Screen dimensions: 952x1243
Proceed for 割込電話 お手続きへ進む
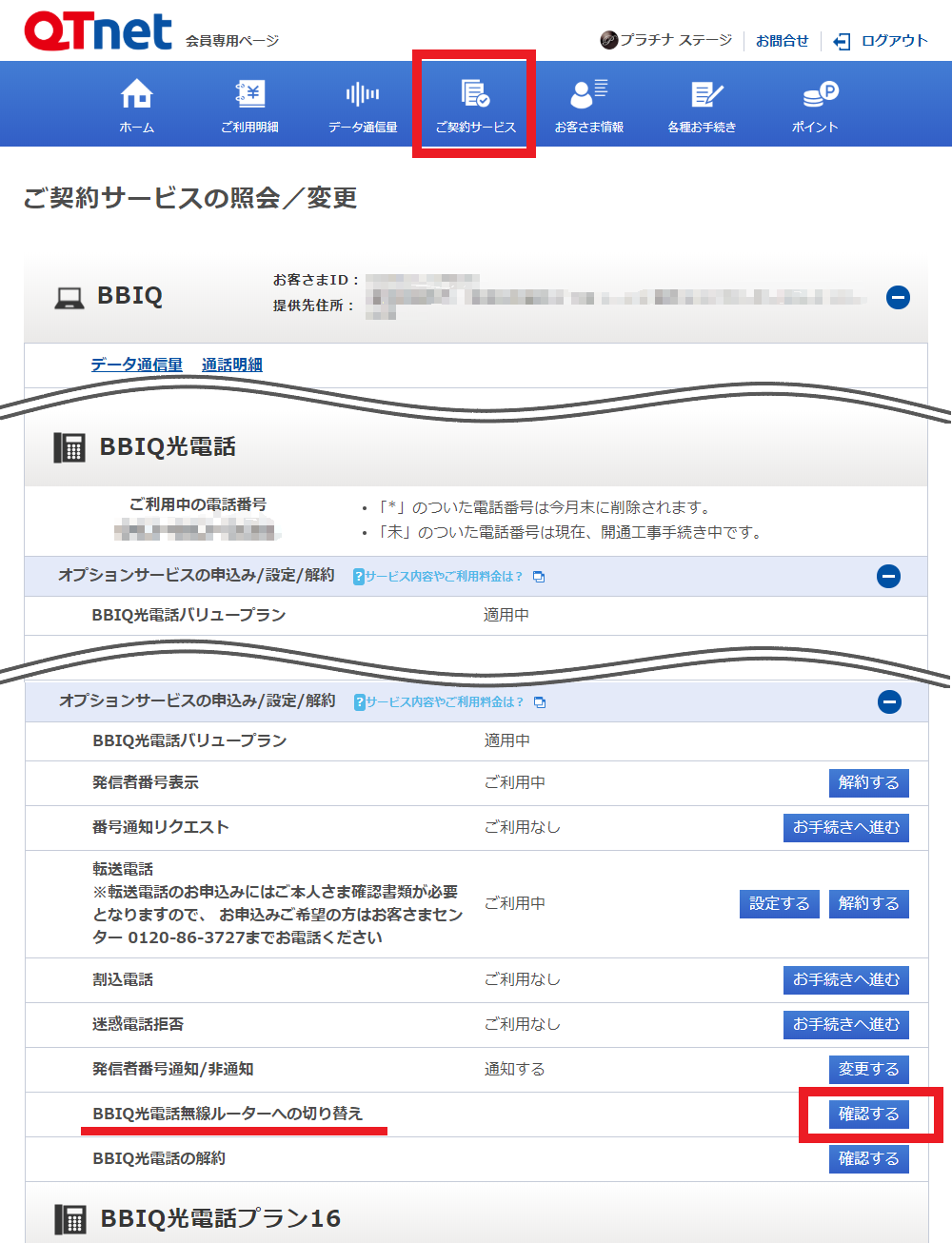[x=845, y=979]
